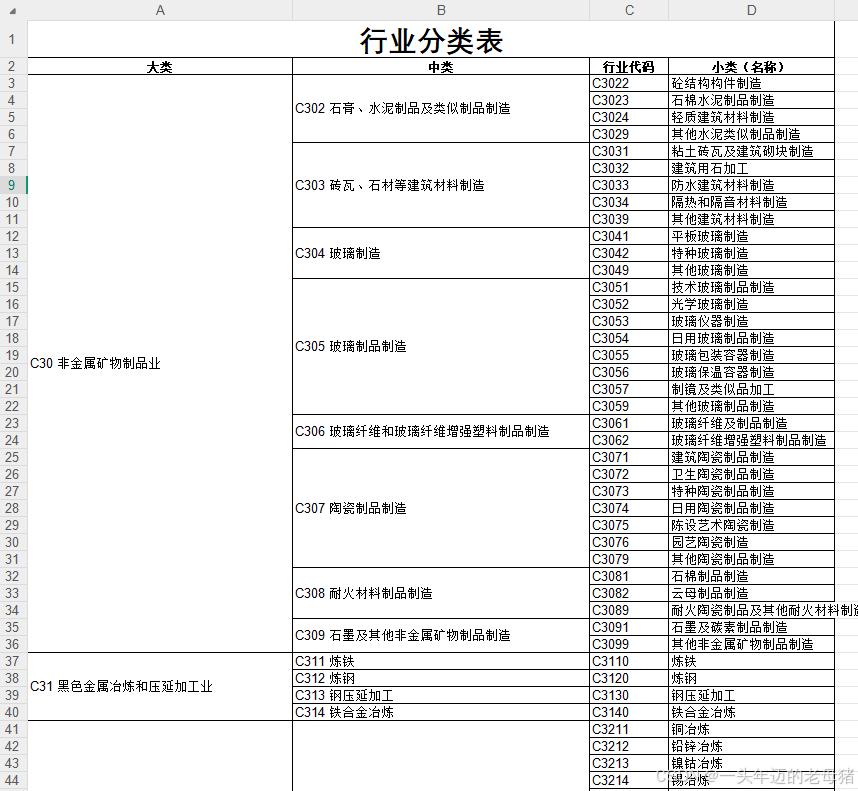Click cell 粘土砖瓦及建筑砌块制造

751,151
